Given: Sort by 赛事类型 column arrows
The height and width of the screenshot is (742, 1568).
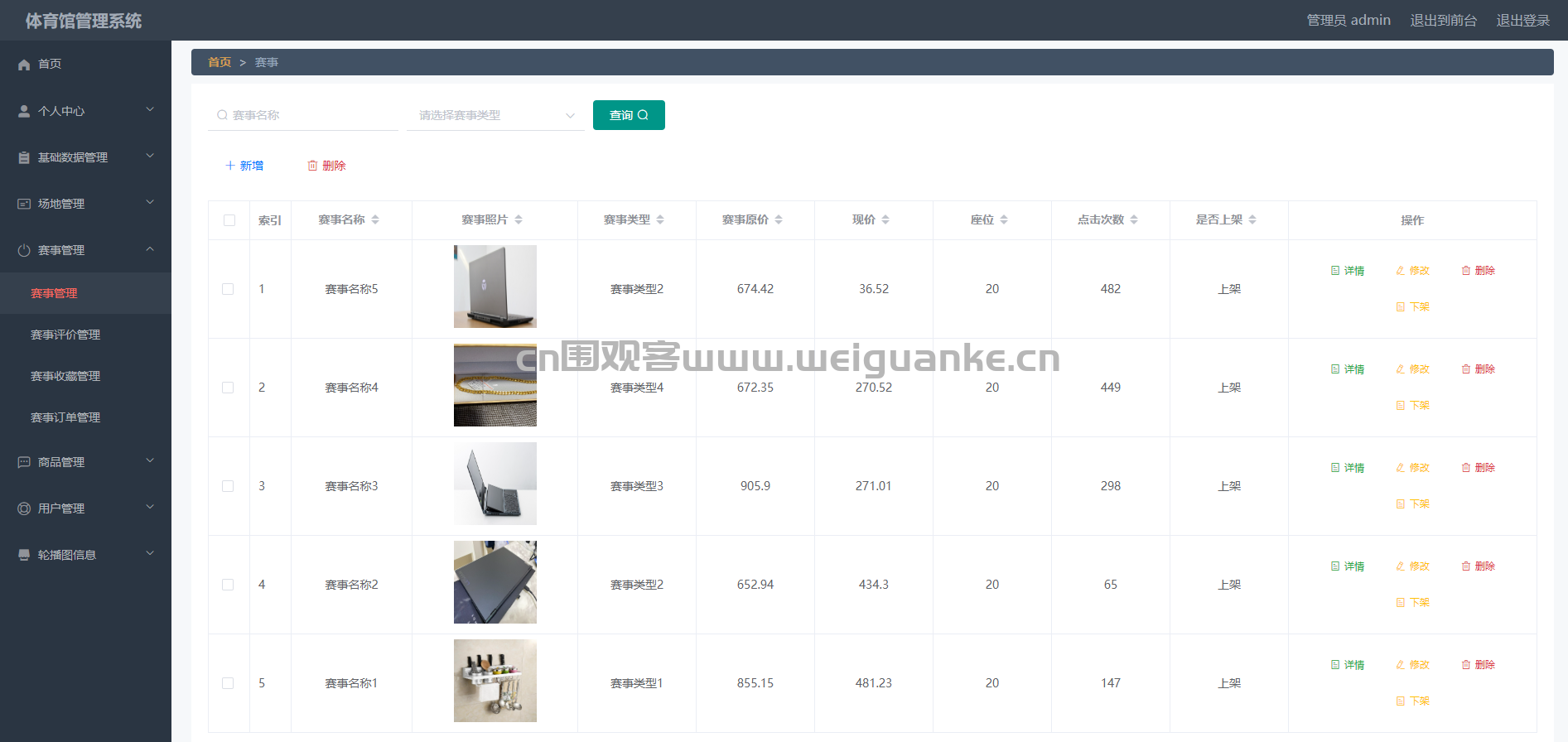Looking at the screenshot, I should pos(660,219).
